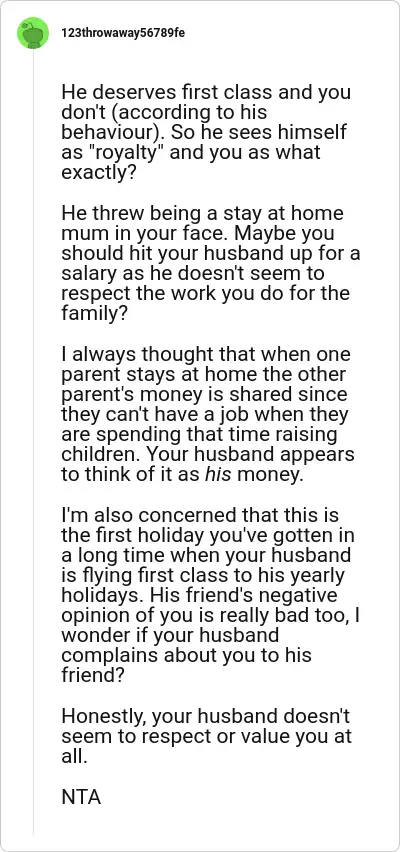Click the word "all." above NTA
This screenshot has width=400, height=852.
[74, 758]
